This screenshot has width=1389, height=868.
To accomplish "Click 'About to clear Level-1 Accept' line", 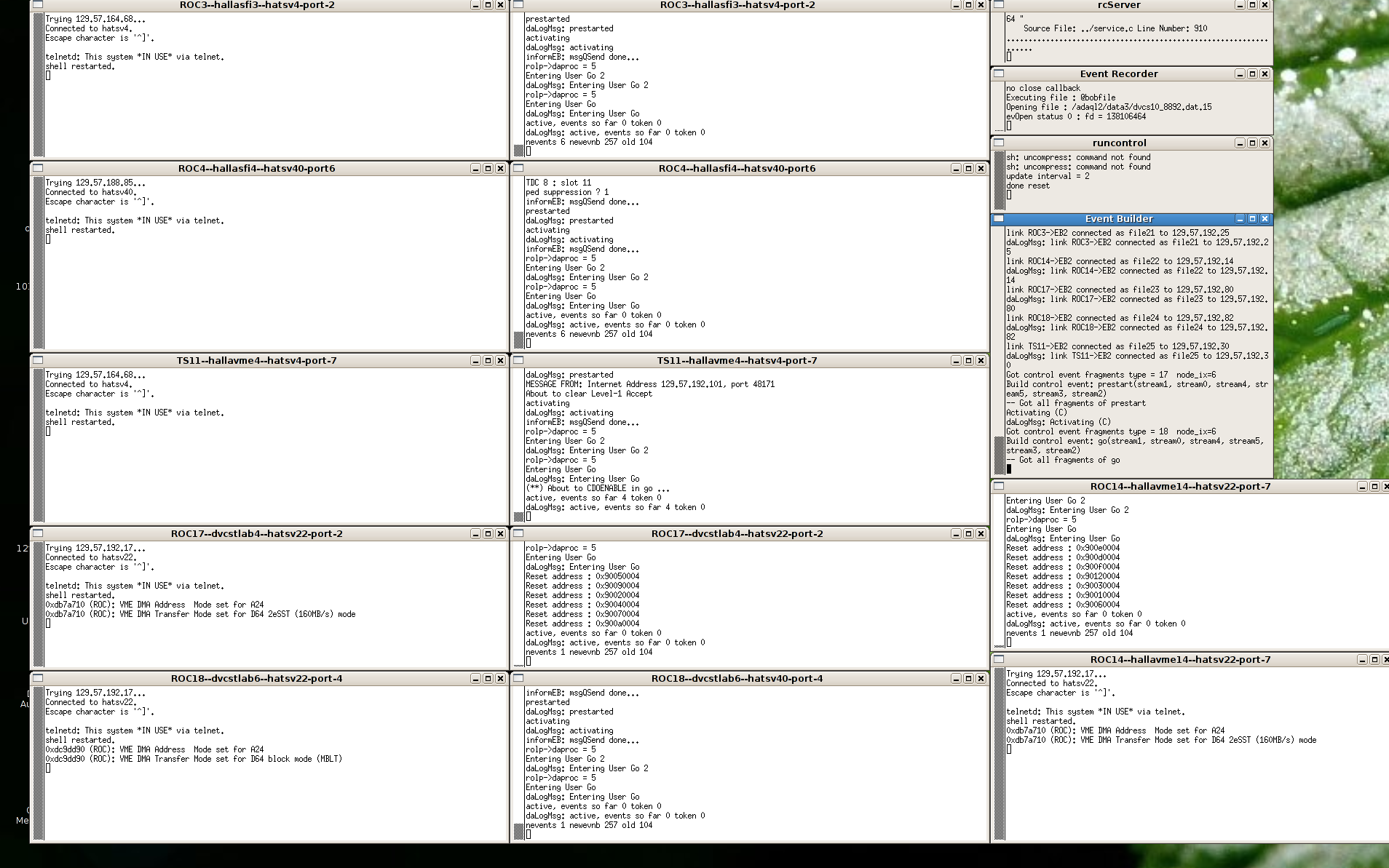I will tap(589, 394).
